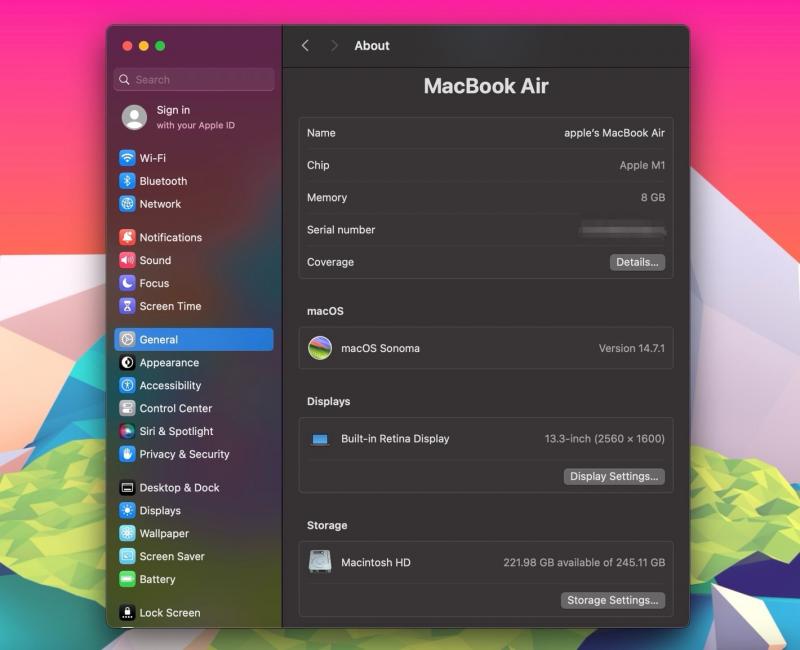The image size is (800, 650).
Task: Click the 13.3-inch (2560 × 1600) value
Action: click(x=605, y=439)
